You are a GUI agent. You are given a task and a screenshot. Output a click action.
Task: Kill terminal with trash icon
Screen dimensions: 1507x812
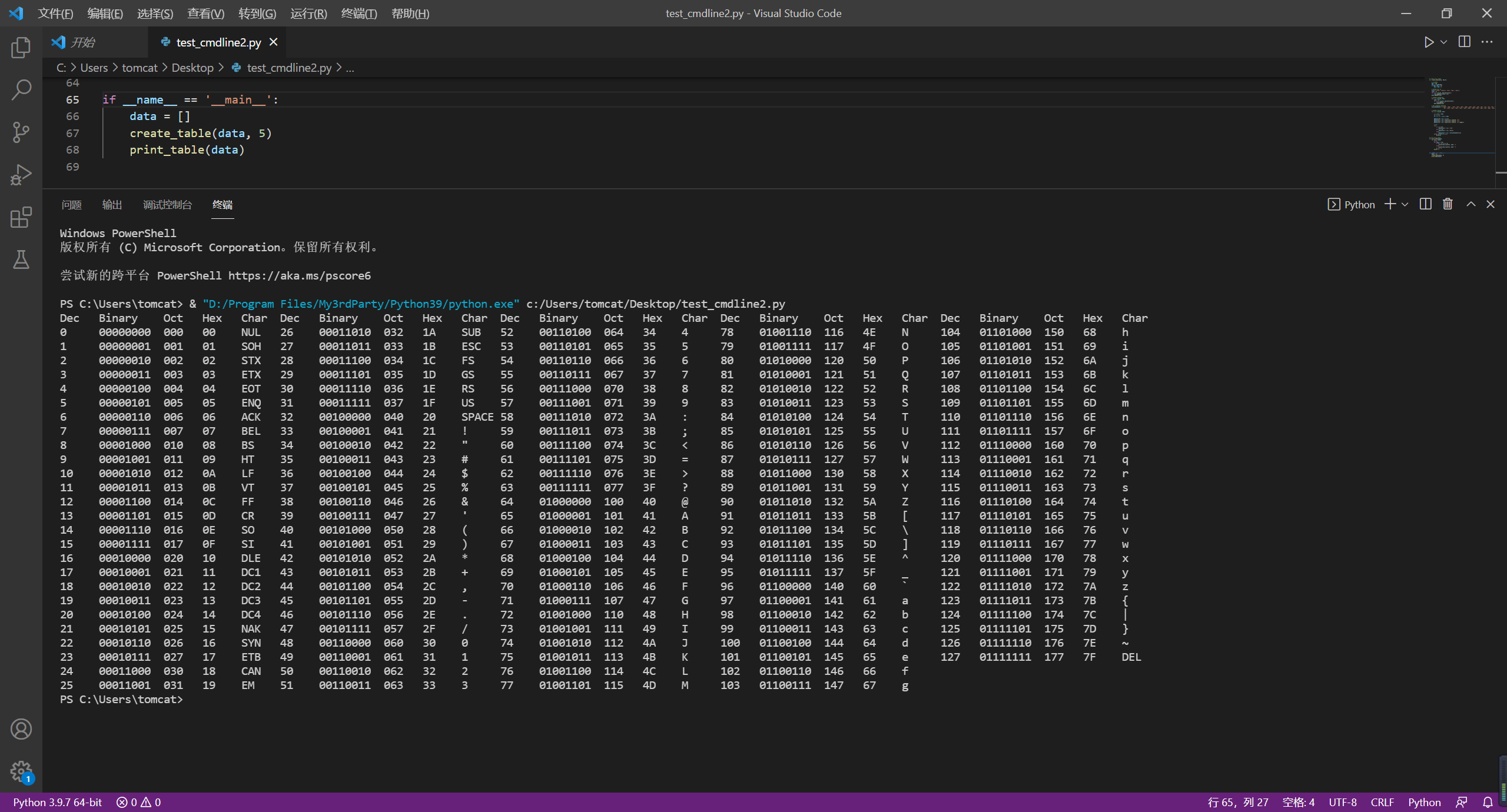pos(1448,204)
